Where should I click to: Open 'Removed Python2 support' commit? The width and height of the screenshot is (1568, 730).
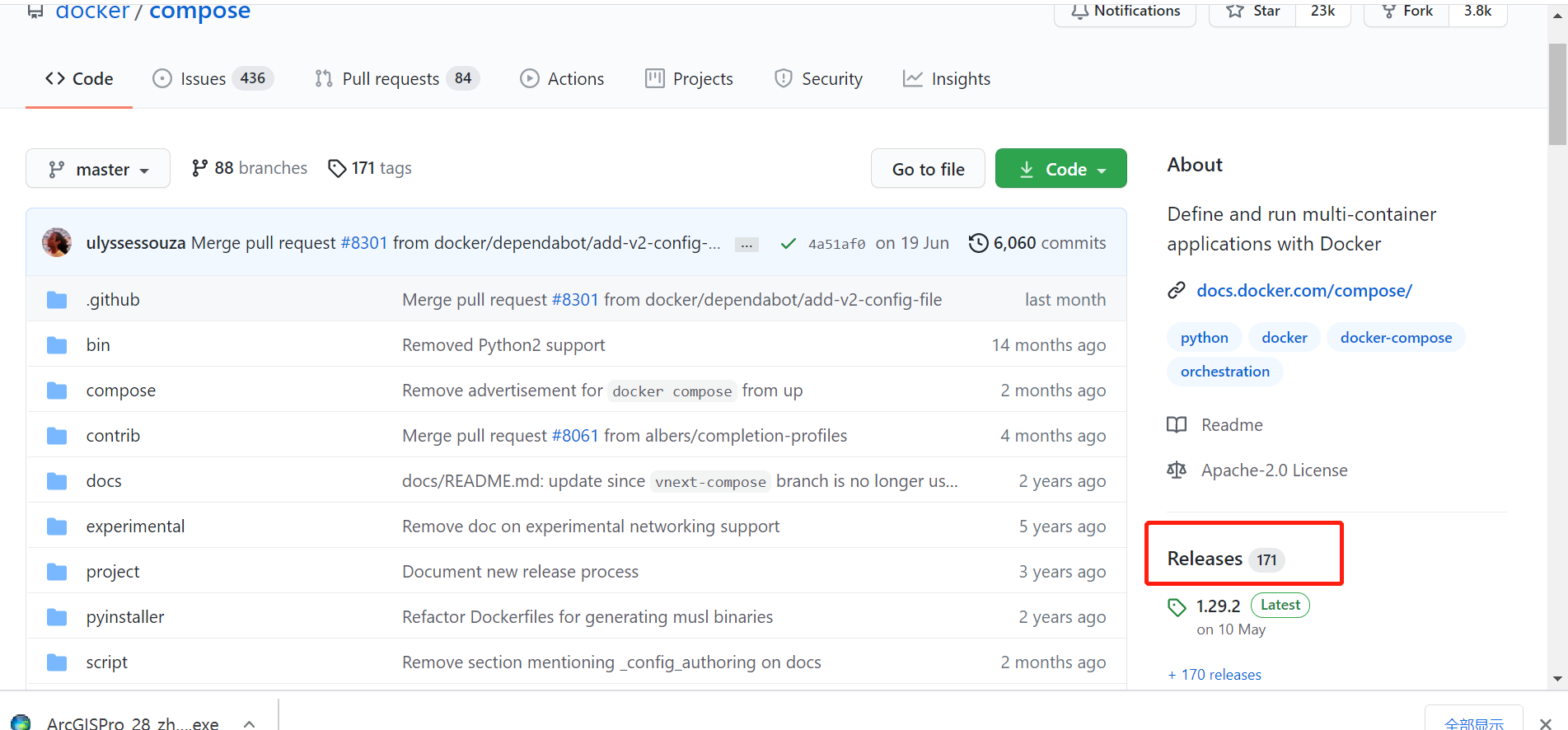(503, 345)
